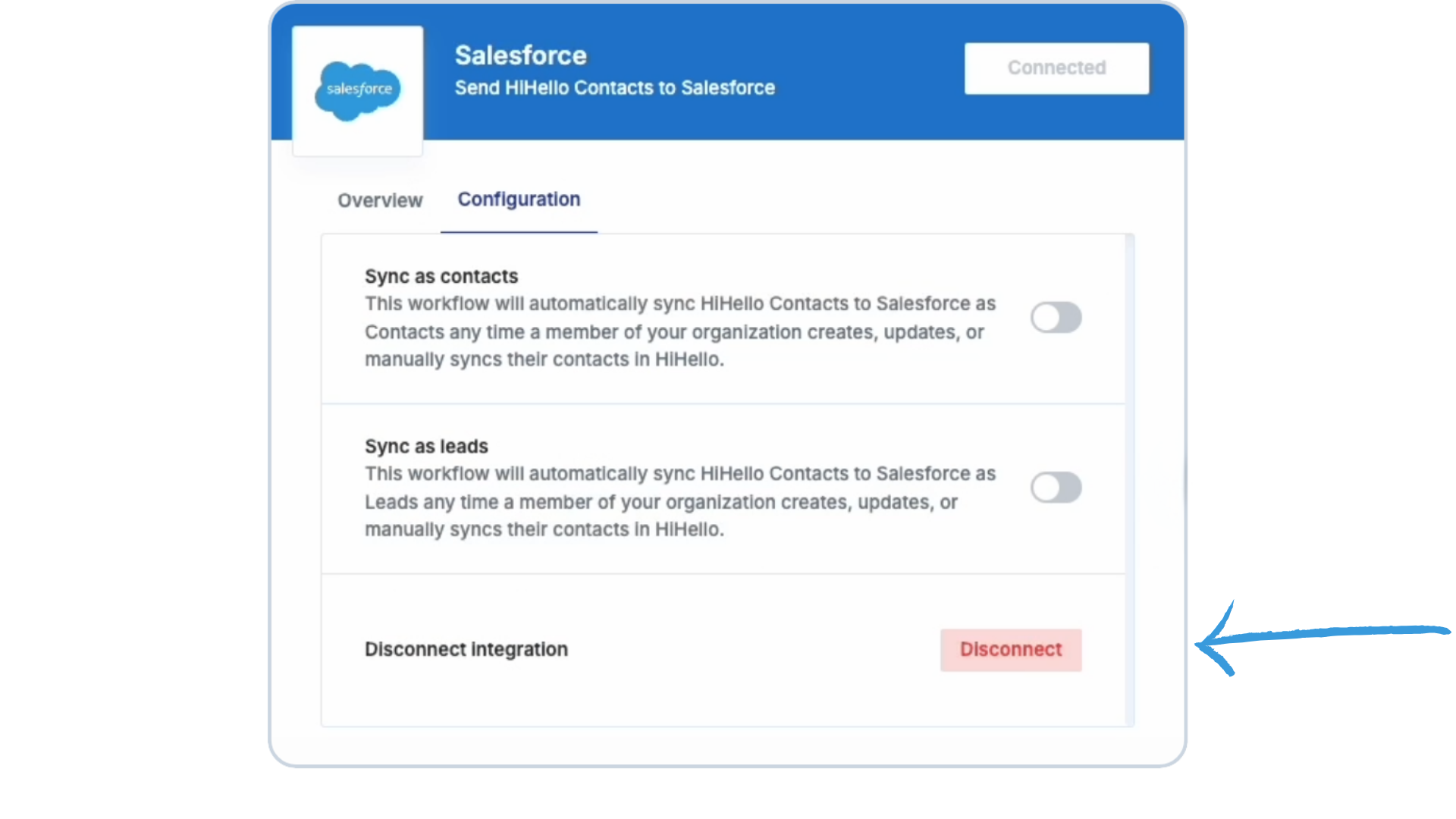Click the red Disconnect button
The width and height of the screenshot is (1456, 819).
(x=1011, y=650)
